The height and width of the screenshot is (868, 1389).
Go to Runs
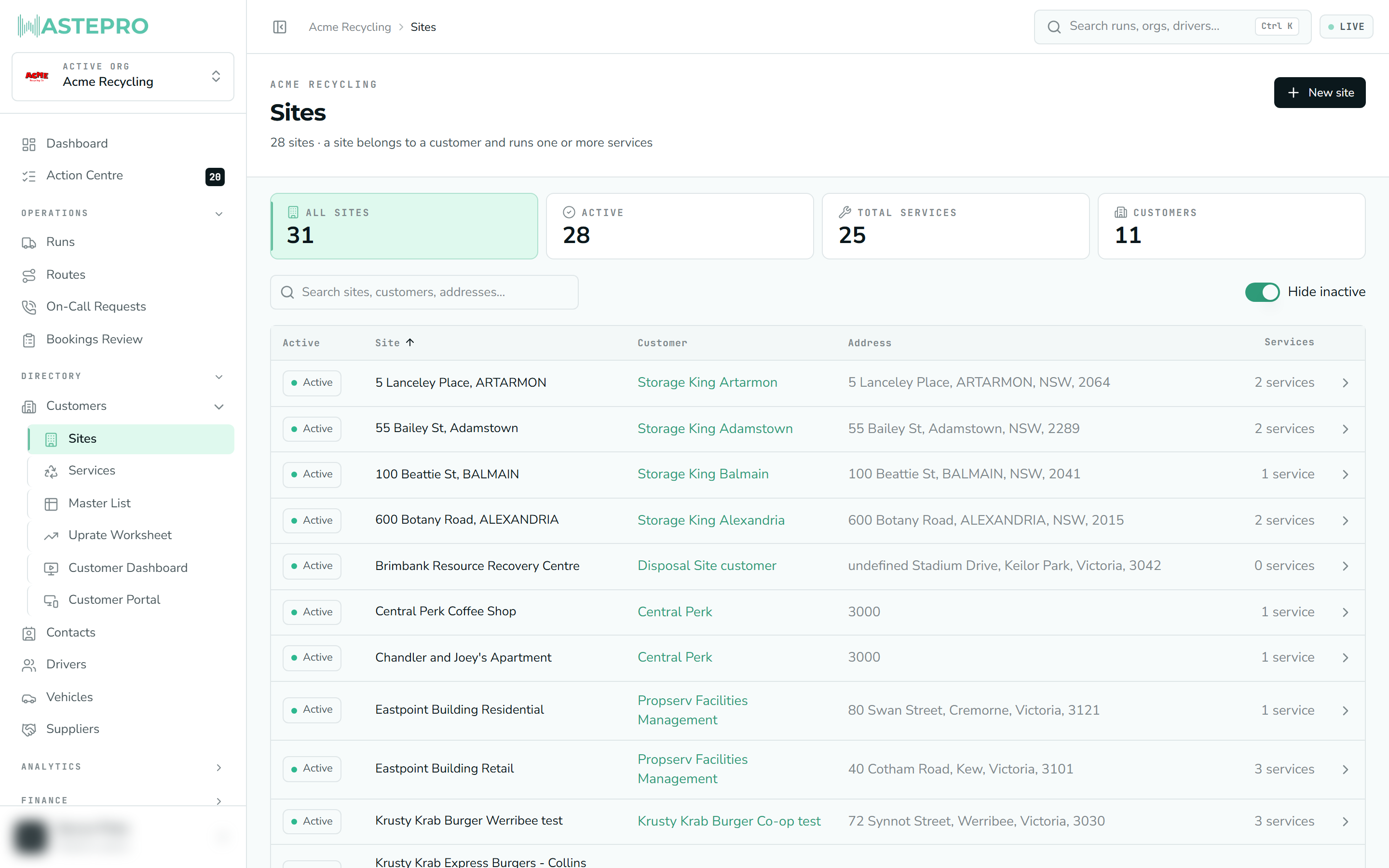click(x=60, y=242)
